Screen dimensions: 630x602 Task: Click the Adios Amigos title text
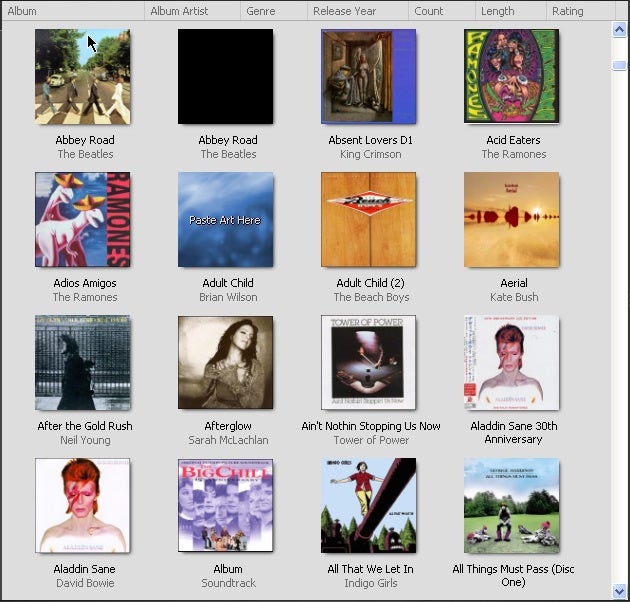pyautogui.click(x=85, y=283)
